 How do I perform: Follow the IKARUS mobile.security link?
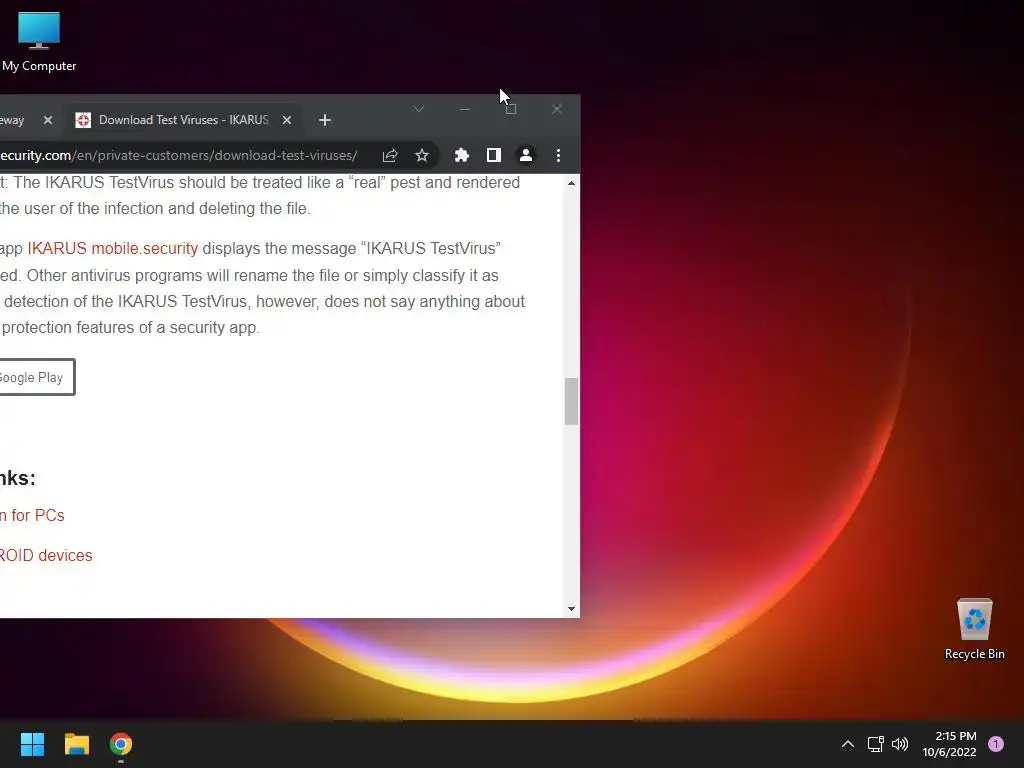[112, 248]
